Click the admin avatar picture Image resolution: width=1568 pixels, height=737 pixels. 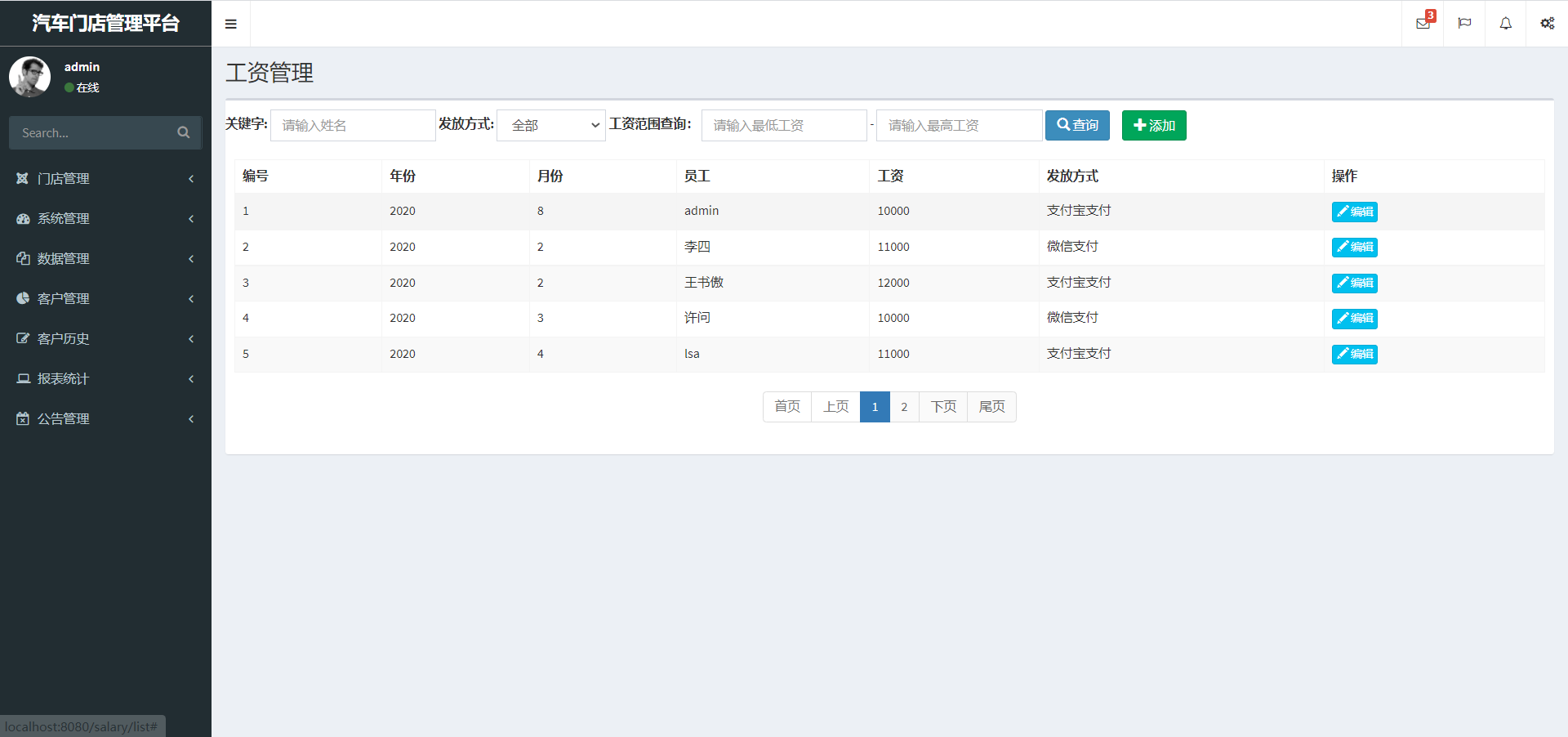29,77
